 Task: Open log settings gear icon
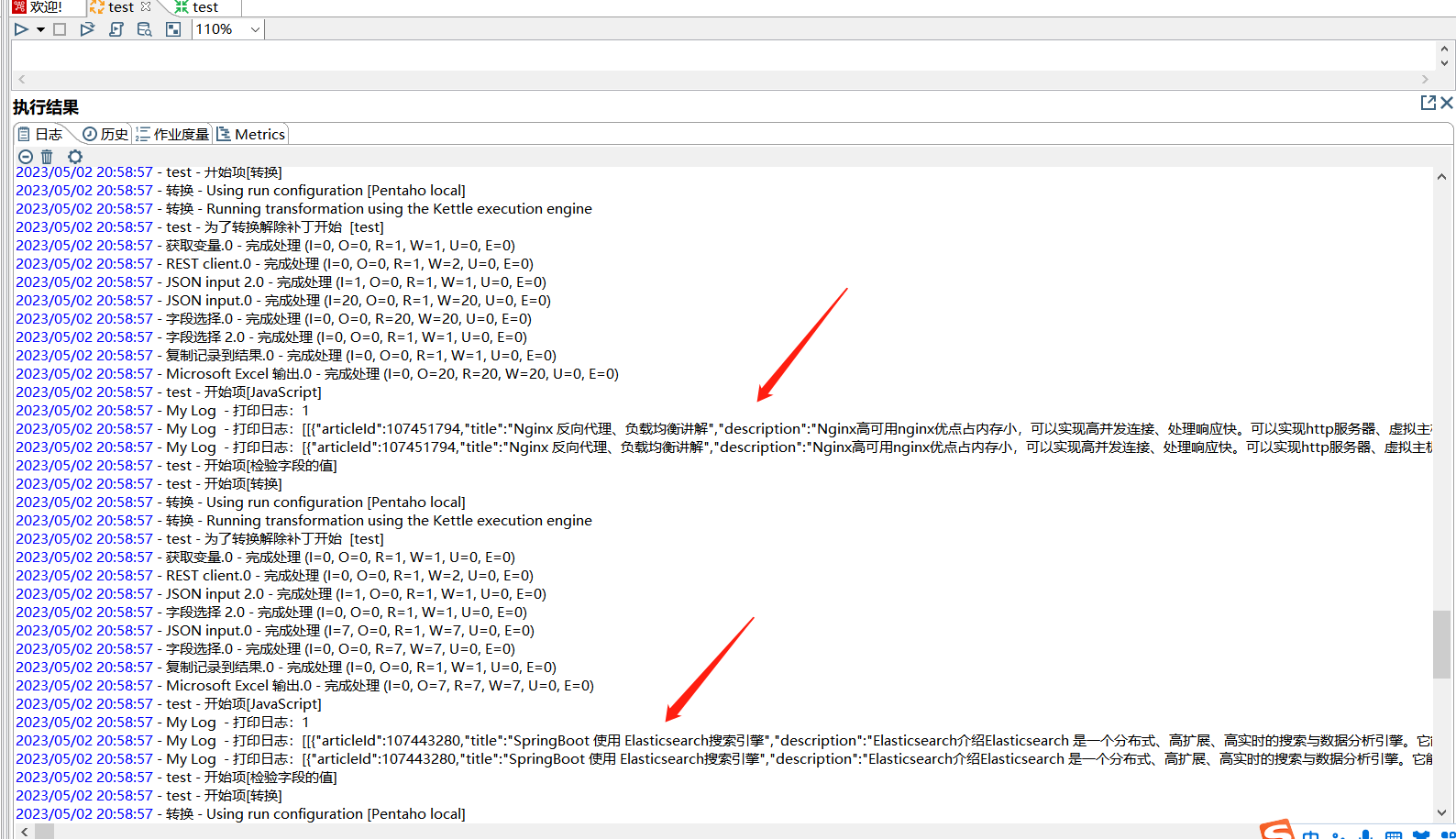(75, 157)
